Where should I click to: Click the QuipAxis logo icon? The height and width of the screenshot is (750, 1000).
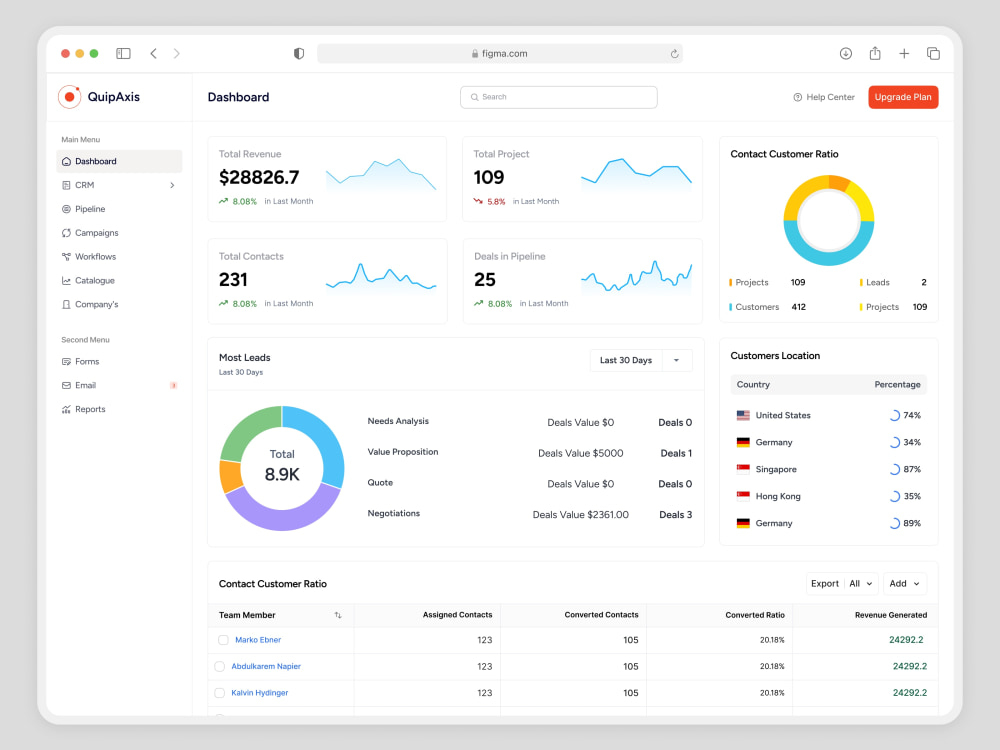(x=70, y=97)
